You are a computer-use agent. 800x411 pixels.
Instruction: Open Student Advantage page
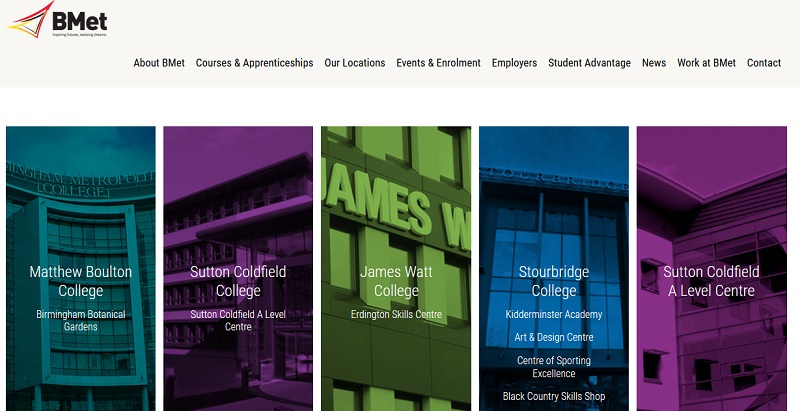(x=589, y=63)
